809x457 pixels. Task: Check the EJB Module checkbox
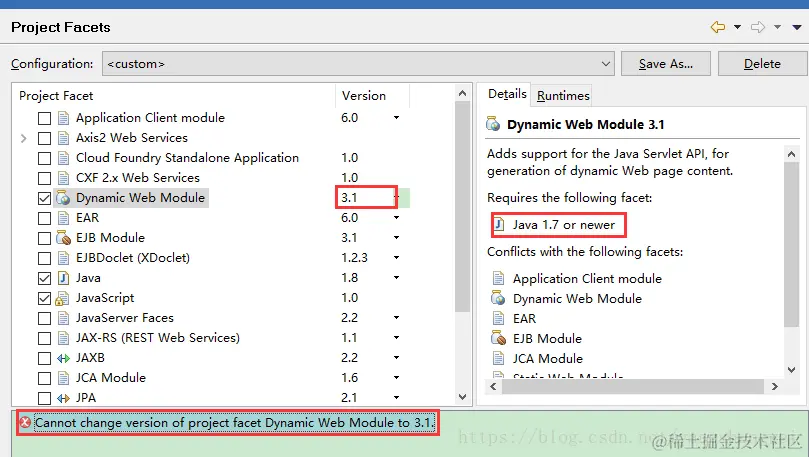coord(44,238)
